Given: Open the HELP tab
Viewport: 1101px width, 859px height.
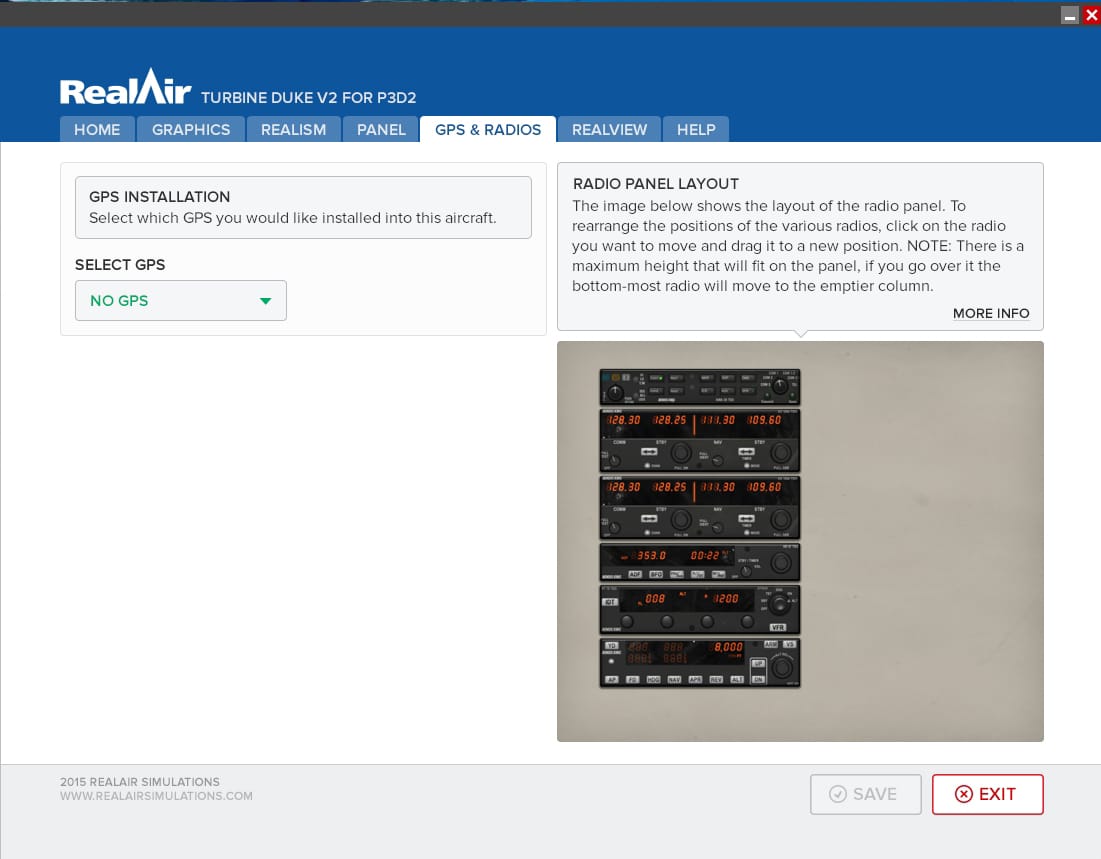Looking at the screenshot, I should point(696,130).
